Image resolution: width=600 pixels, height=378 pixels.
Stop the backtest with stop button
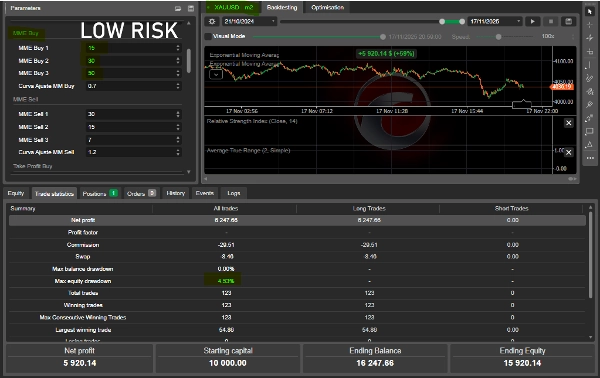point(551,21)
